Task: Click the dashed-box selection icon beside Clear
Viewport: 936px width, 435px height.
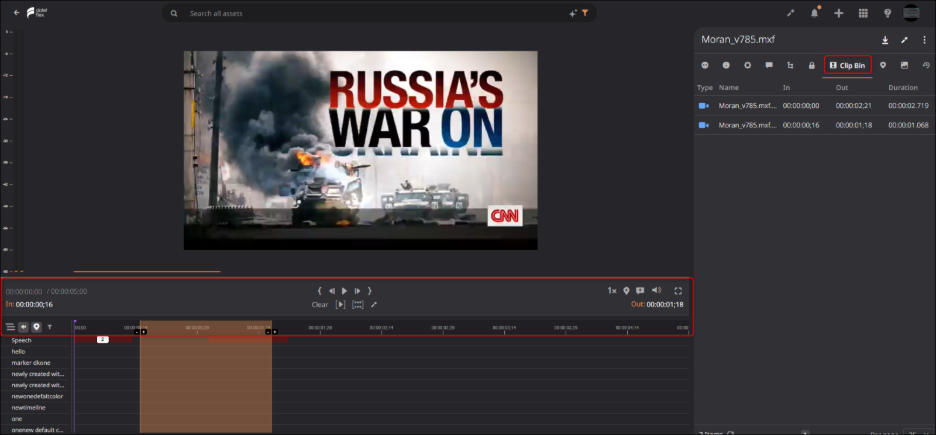Action: pyautogui.click(x=358, y=304)
